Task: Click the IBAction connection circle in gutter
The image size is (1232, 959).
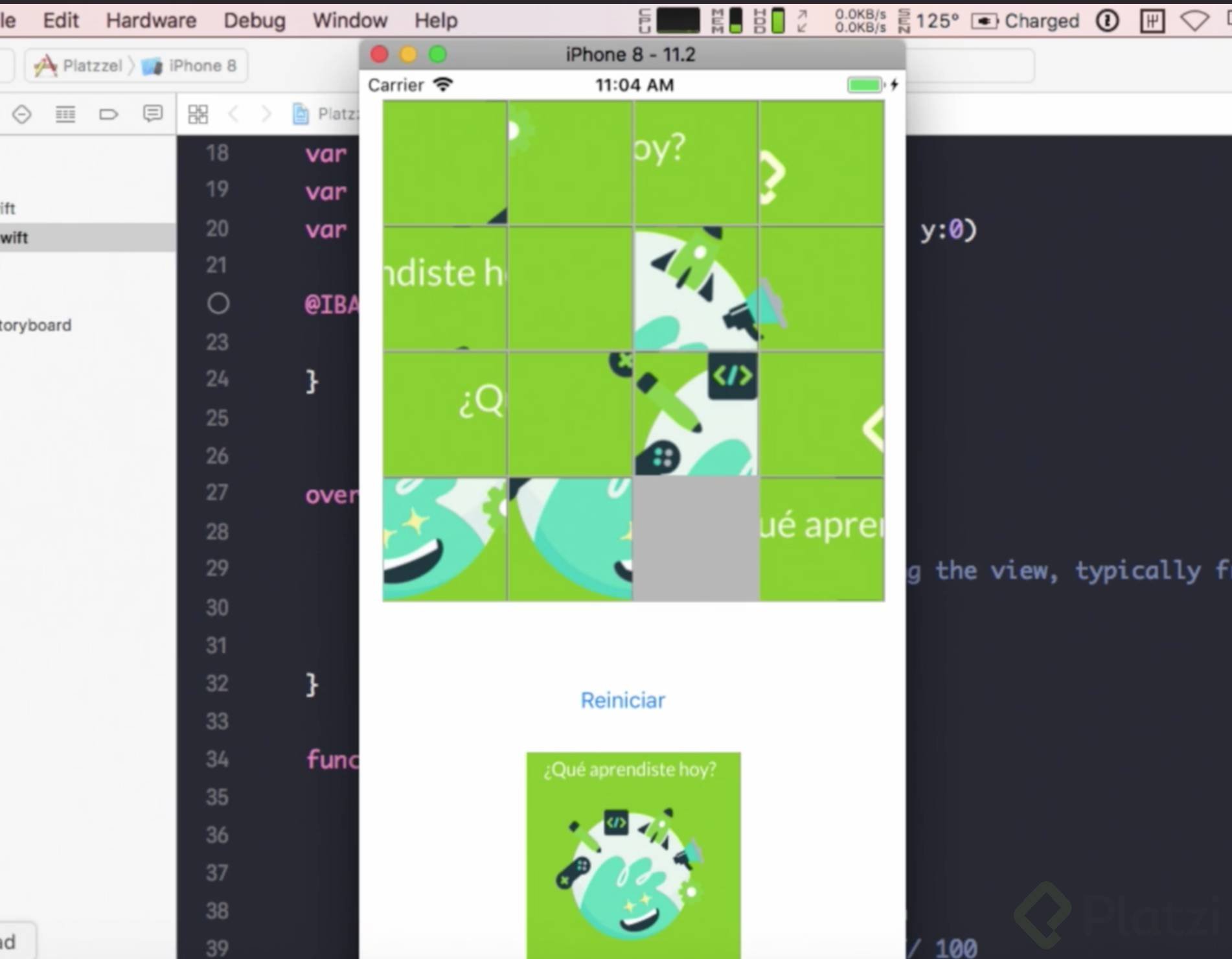Action: click(218, 303)
